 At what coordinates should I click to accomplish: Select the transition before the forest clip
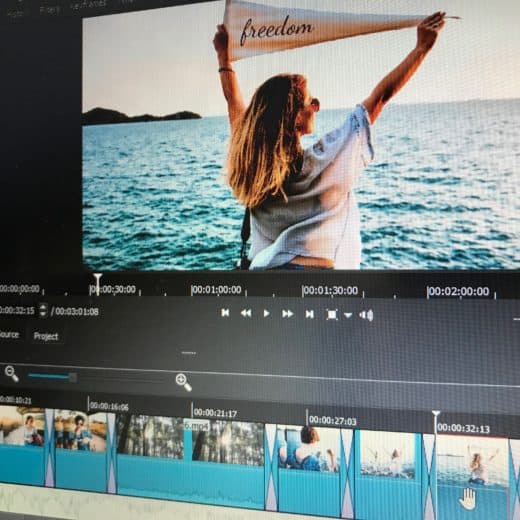click(112, 453)
